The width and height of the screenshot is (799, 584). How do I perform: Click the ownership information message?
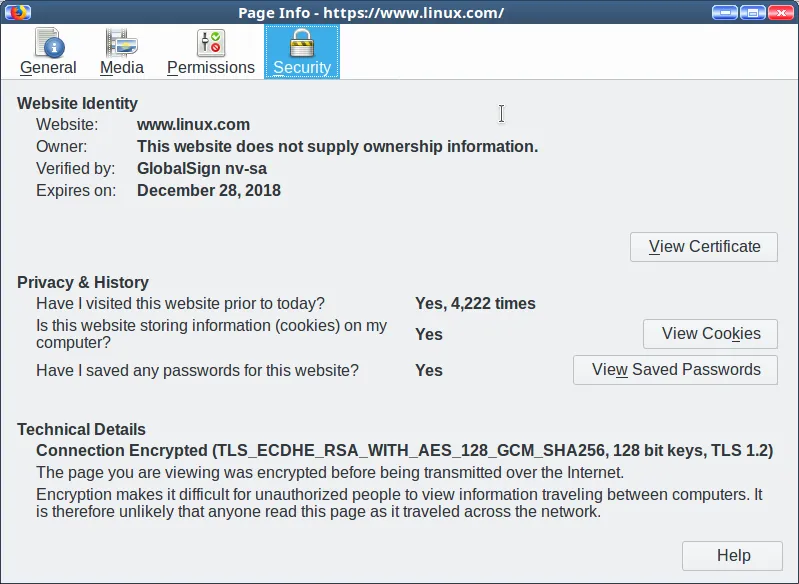(337, 147)
